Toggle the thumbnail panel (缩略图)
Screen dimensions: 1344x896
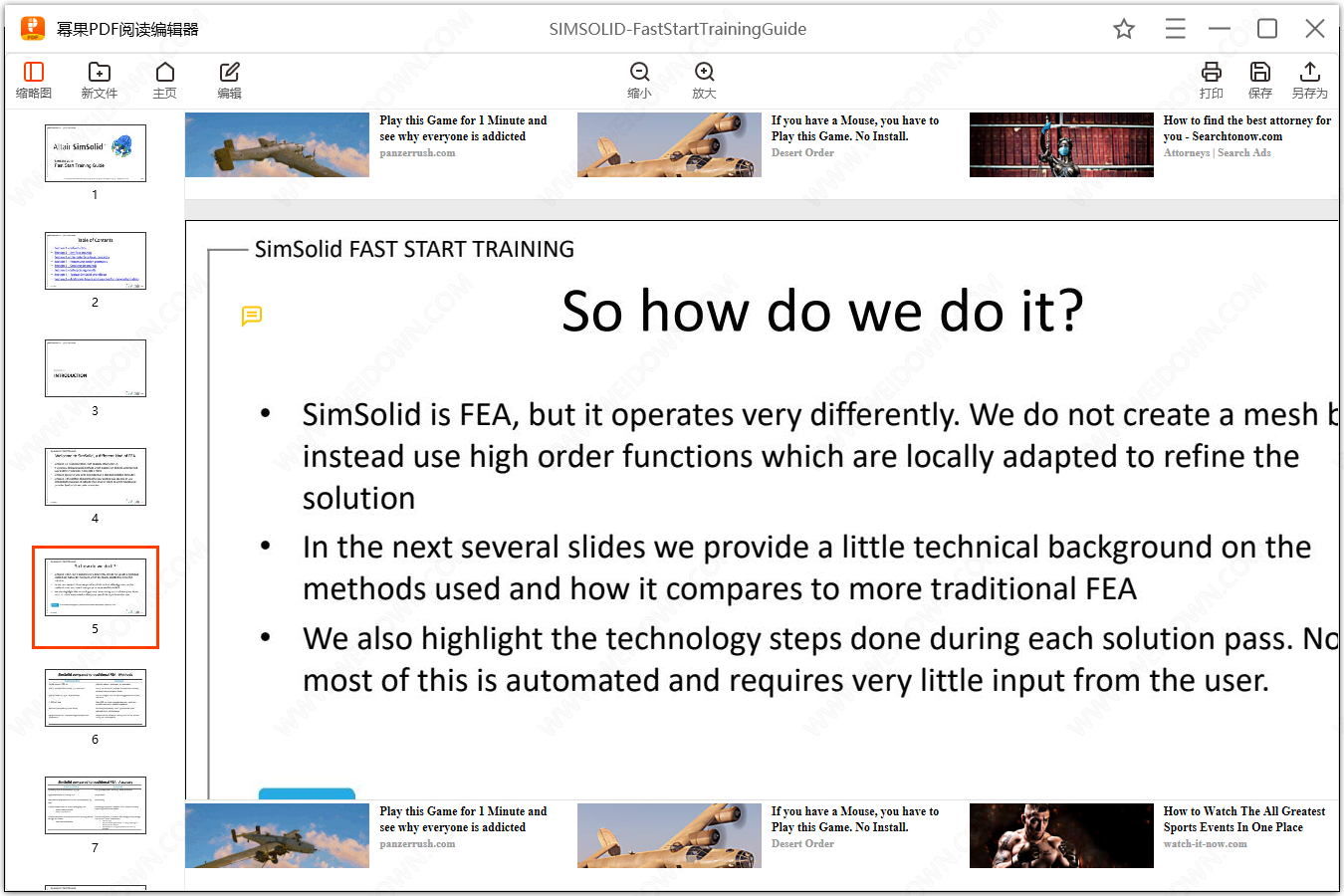click(34, 81)
